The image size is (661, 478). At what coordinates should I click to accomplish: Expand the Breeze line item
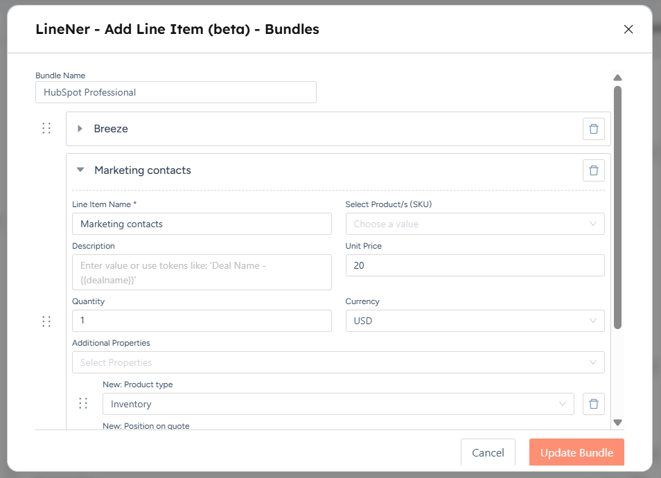pos(80,129)
